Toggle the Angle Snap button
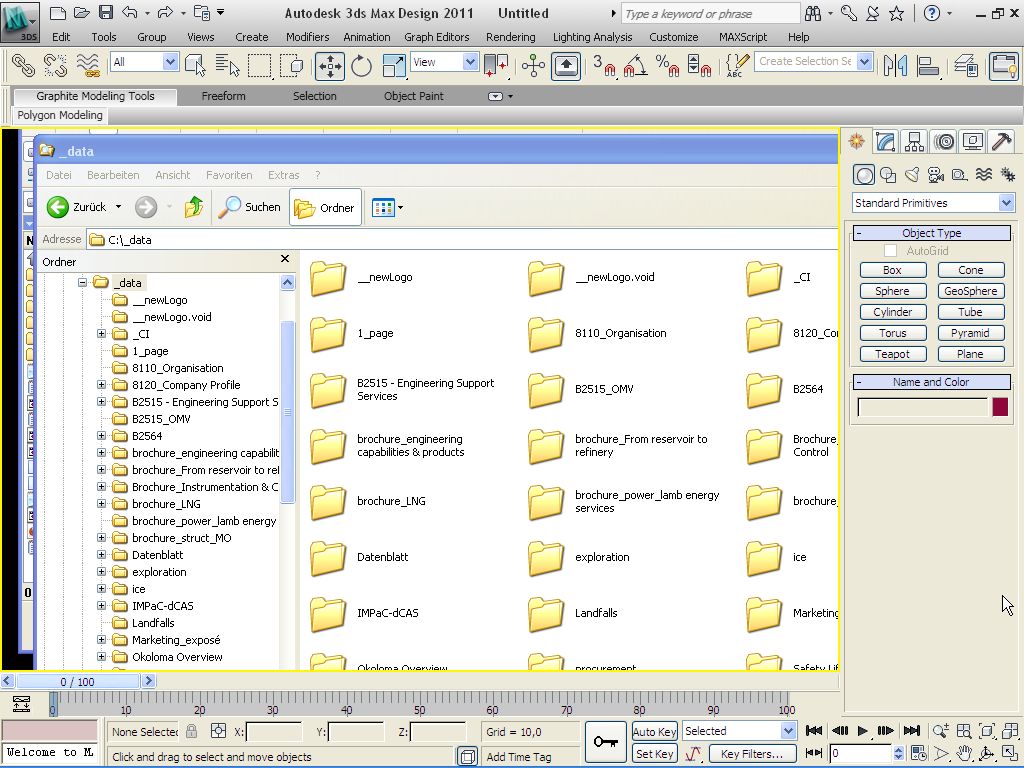Image resolution: width=1024 pixels, height=768 pixels. coord(636,65)
